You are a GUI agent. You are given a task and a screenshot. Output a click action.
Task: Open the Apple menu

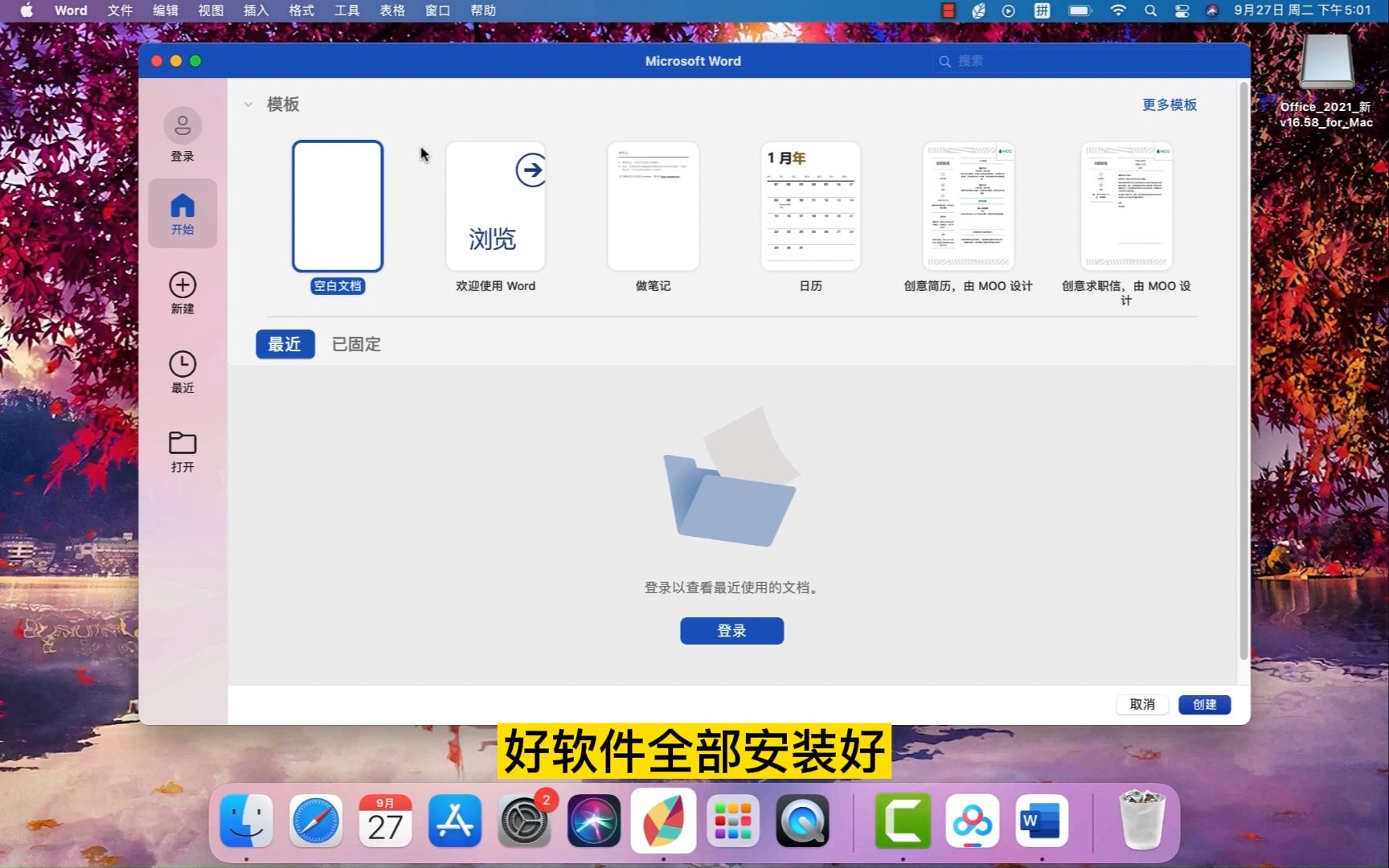(x=27, y=10)
